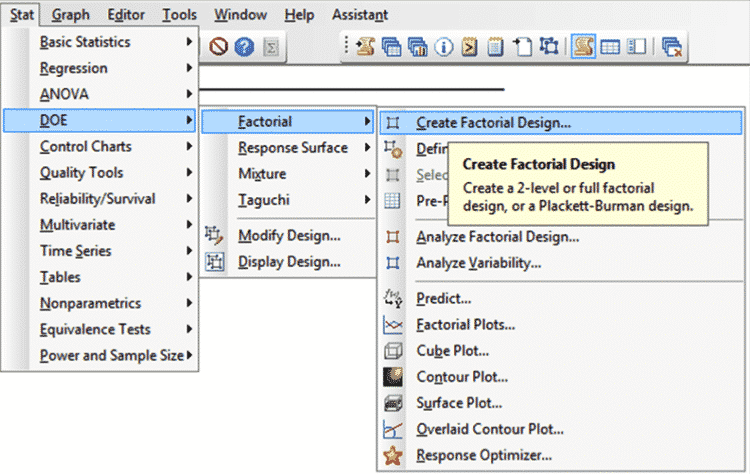This screenshot has height=475, width=750.
Task: Click the worksheet grid toolbar icon
Action: 610,47
